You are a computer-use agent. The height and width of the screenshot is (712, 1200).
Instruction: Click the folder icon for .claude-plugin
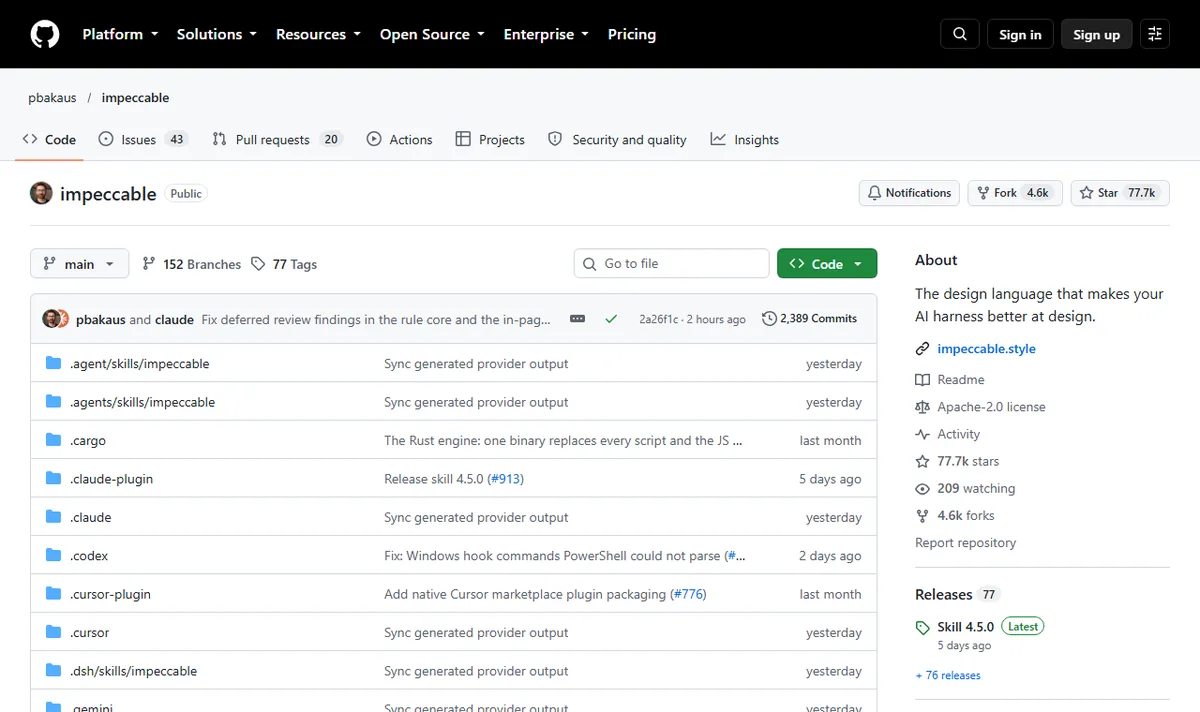pyautogui.click(x=54, y=479)
